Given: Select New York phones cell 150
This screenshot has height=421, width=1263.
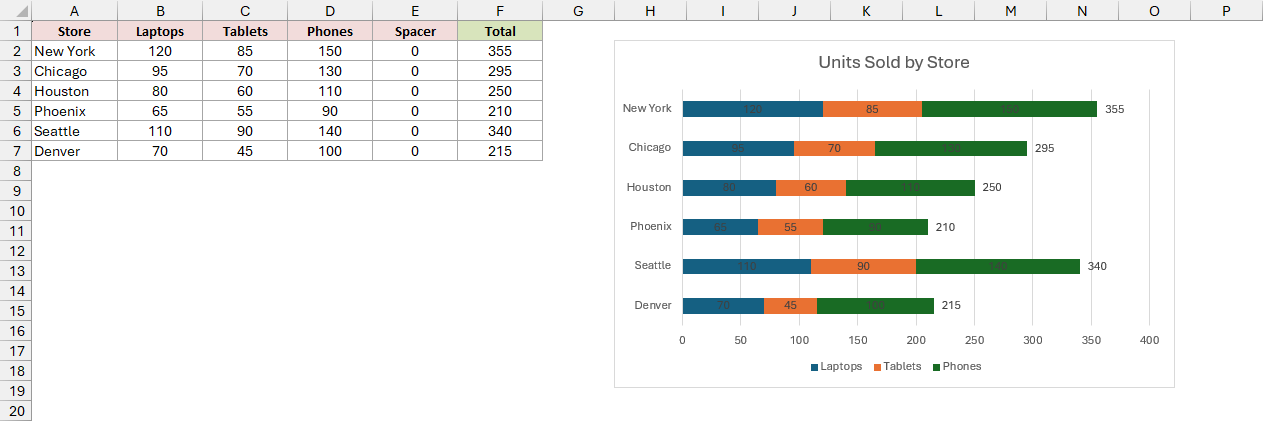Looking at the screenshot, I should coord(330,51).
